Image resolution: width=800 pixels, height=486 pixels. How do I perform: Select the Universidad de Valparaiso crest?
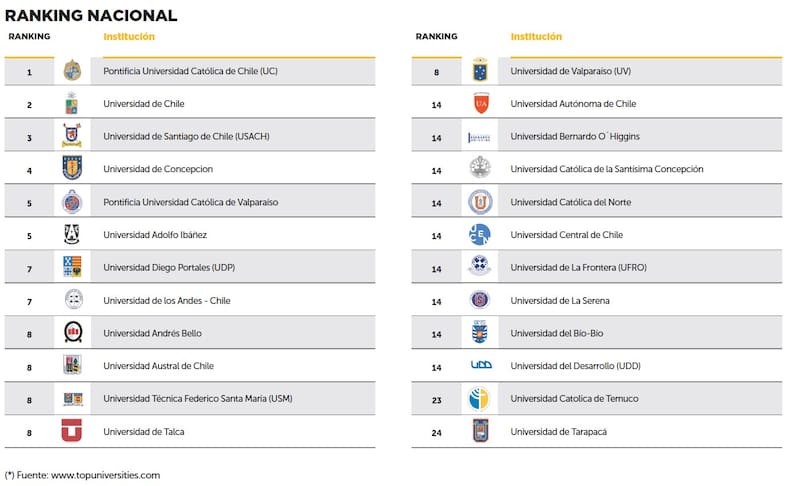click(x=480, y=71)
